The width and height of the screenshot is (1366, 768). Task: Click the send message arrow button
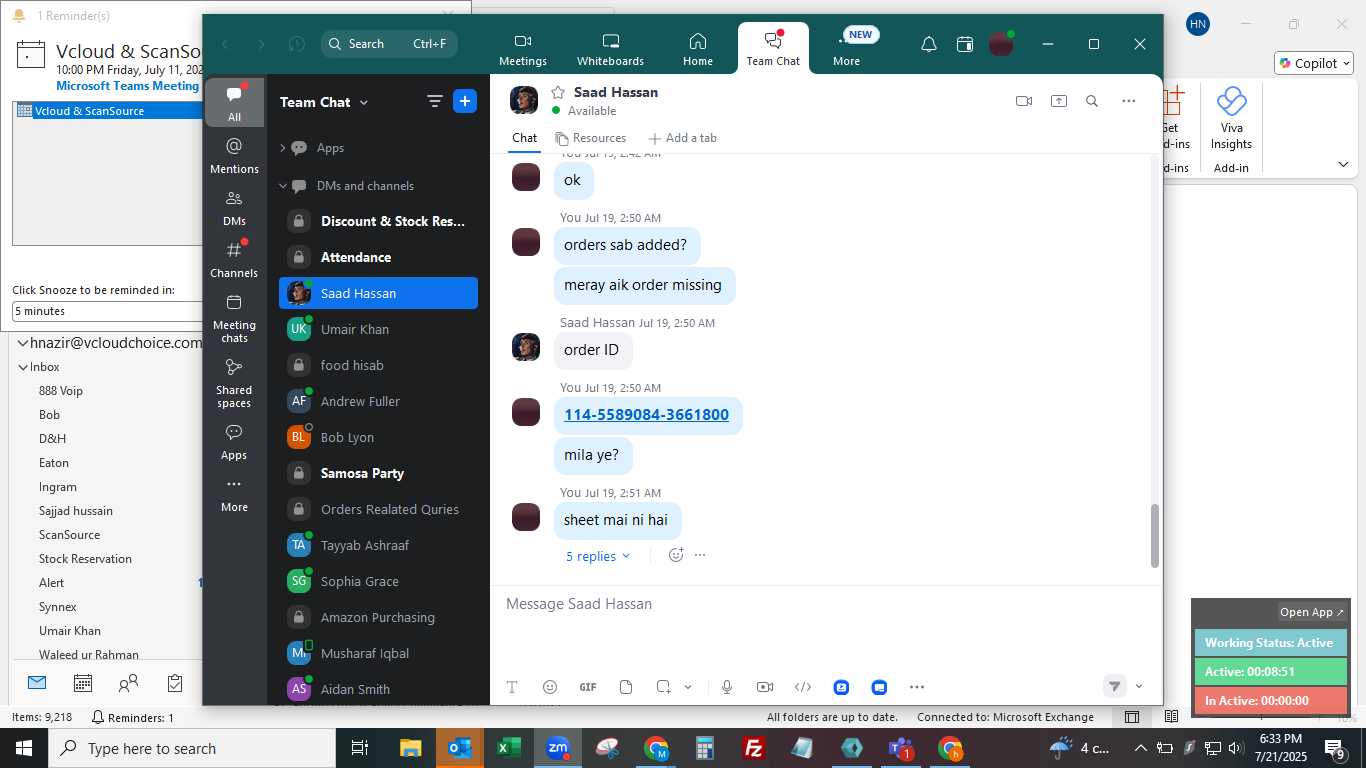(x=1114, y=686)
